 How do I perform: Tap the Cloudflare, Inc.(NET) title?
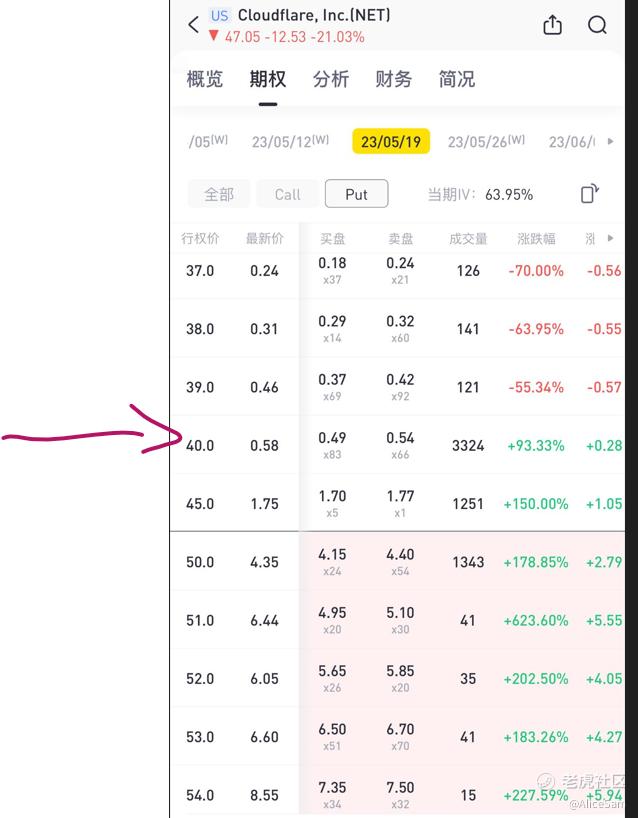click(x=314, y=15)
